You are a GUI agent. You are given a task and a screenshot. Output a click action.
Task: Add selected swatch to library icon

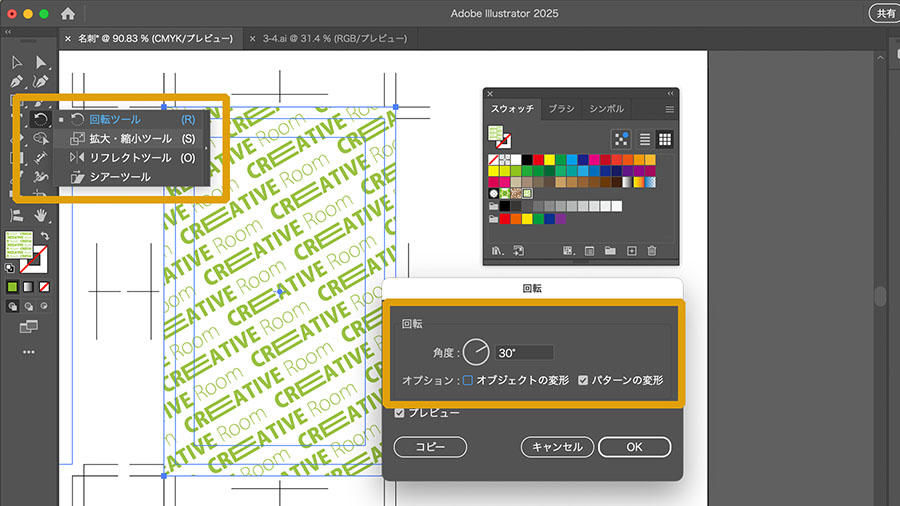(x=518, y=251)
